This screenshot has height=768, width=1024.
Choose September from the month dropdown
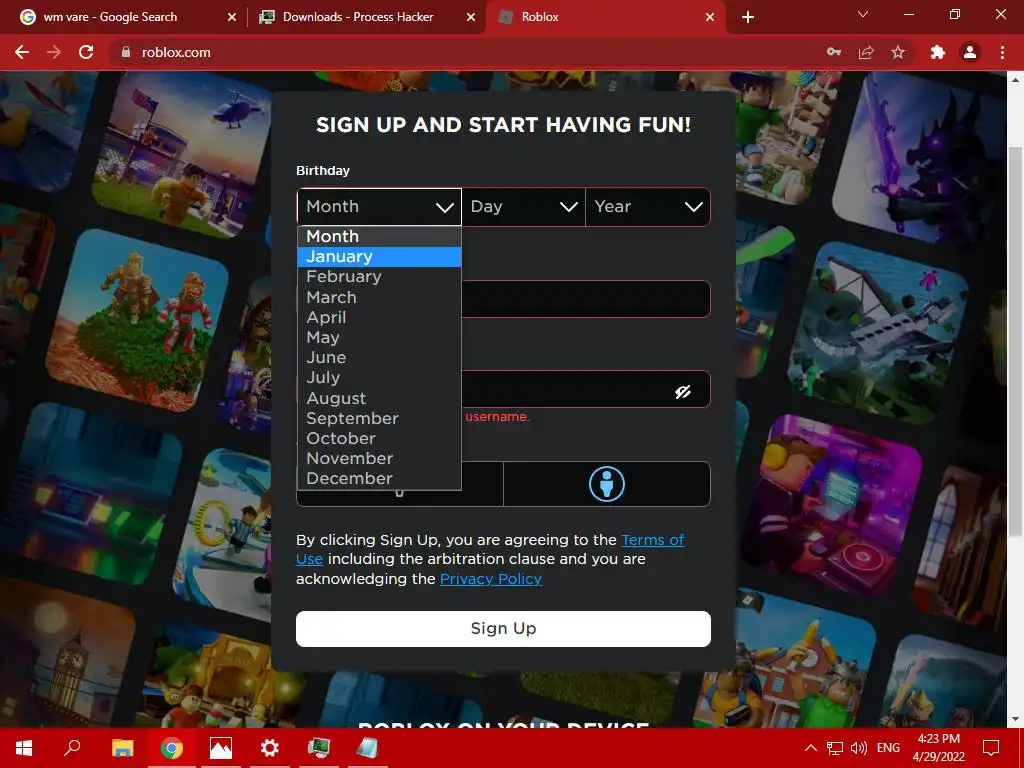(x=379, y=419)
